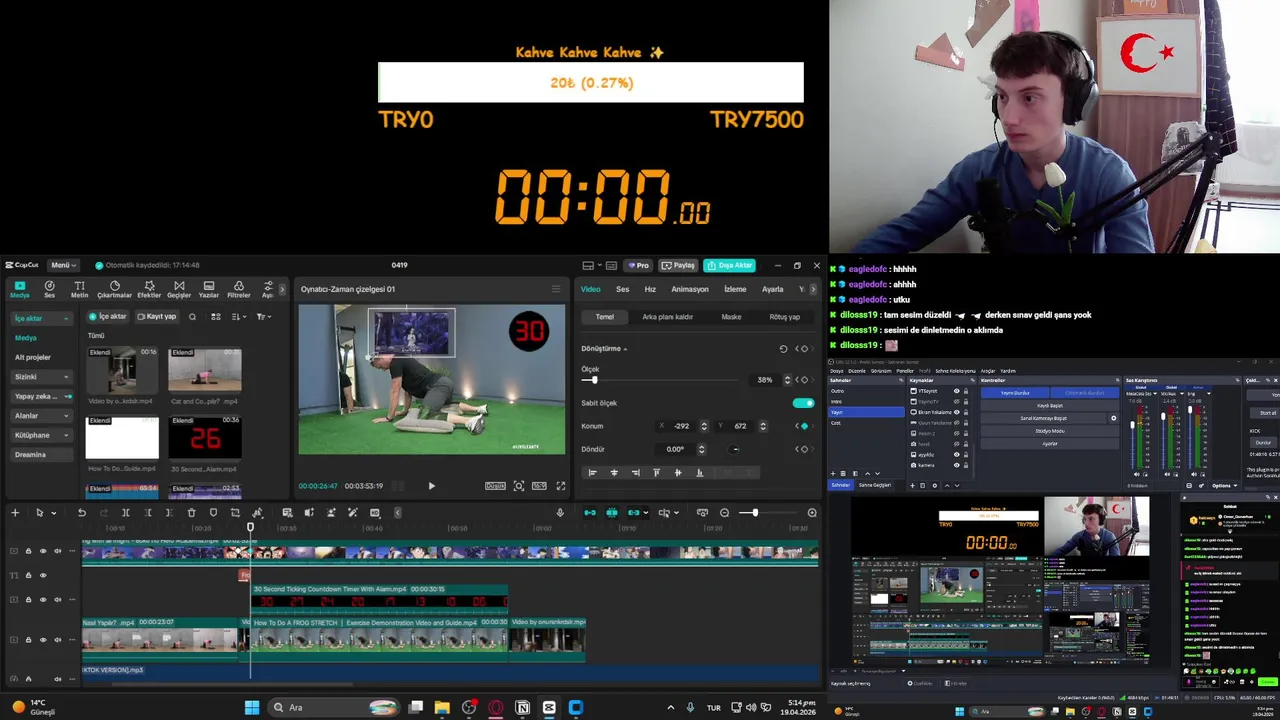This screenshot has height=720, width=1280.
Task: Switch media panel to grid view icon
Action: click(x=215, y=317)
